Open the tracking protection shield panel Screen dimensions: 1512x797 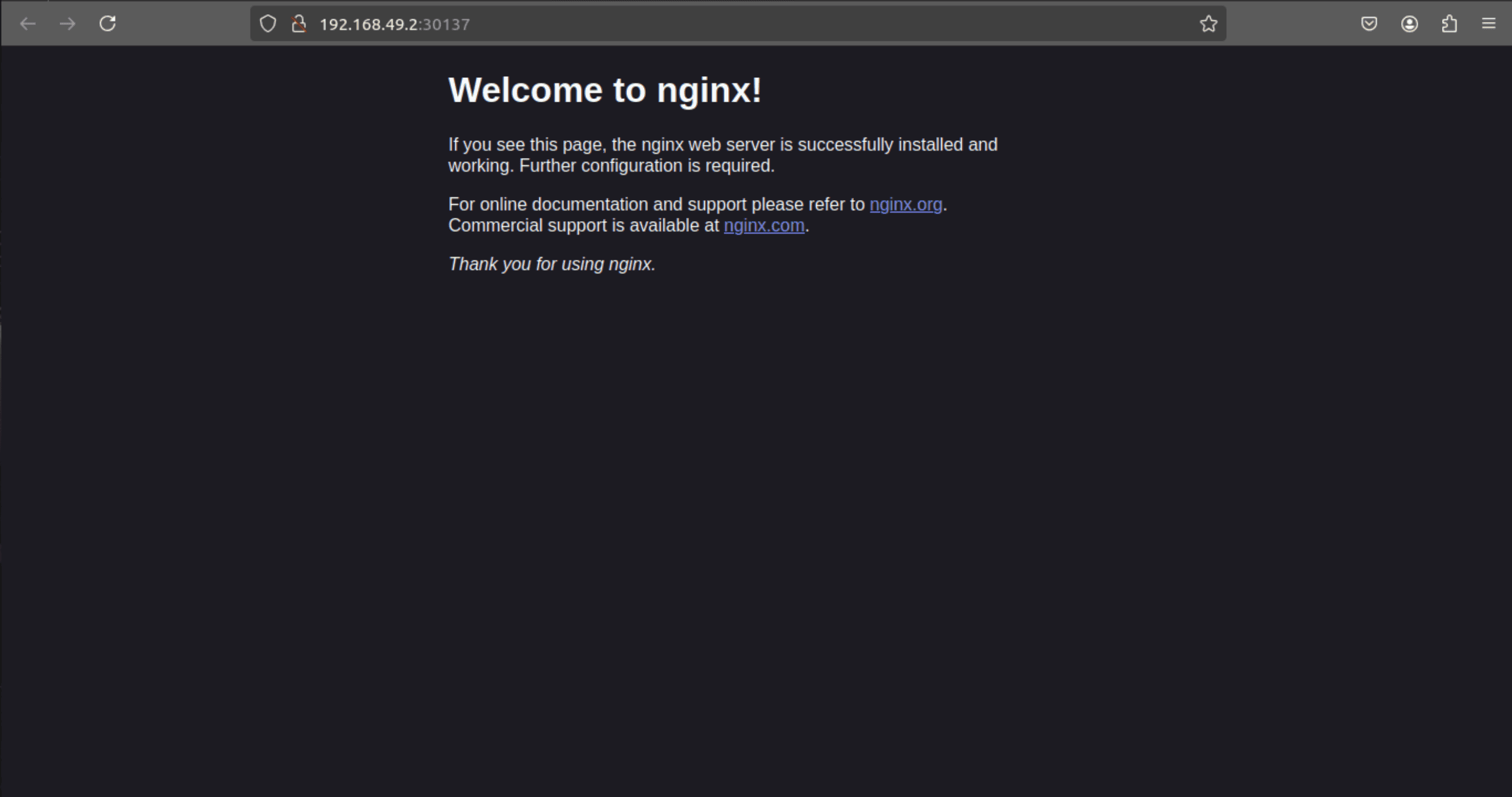point(268,24)
